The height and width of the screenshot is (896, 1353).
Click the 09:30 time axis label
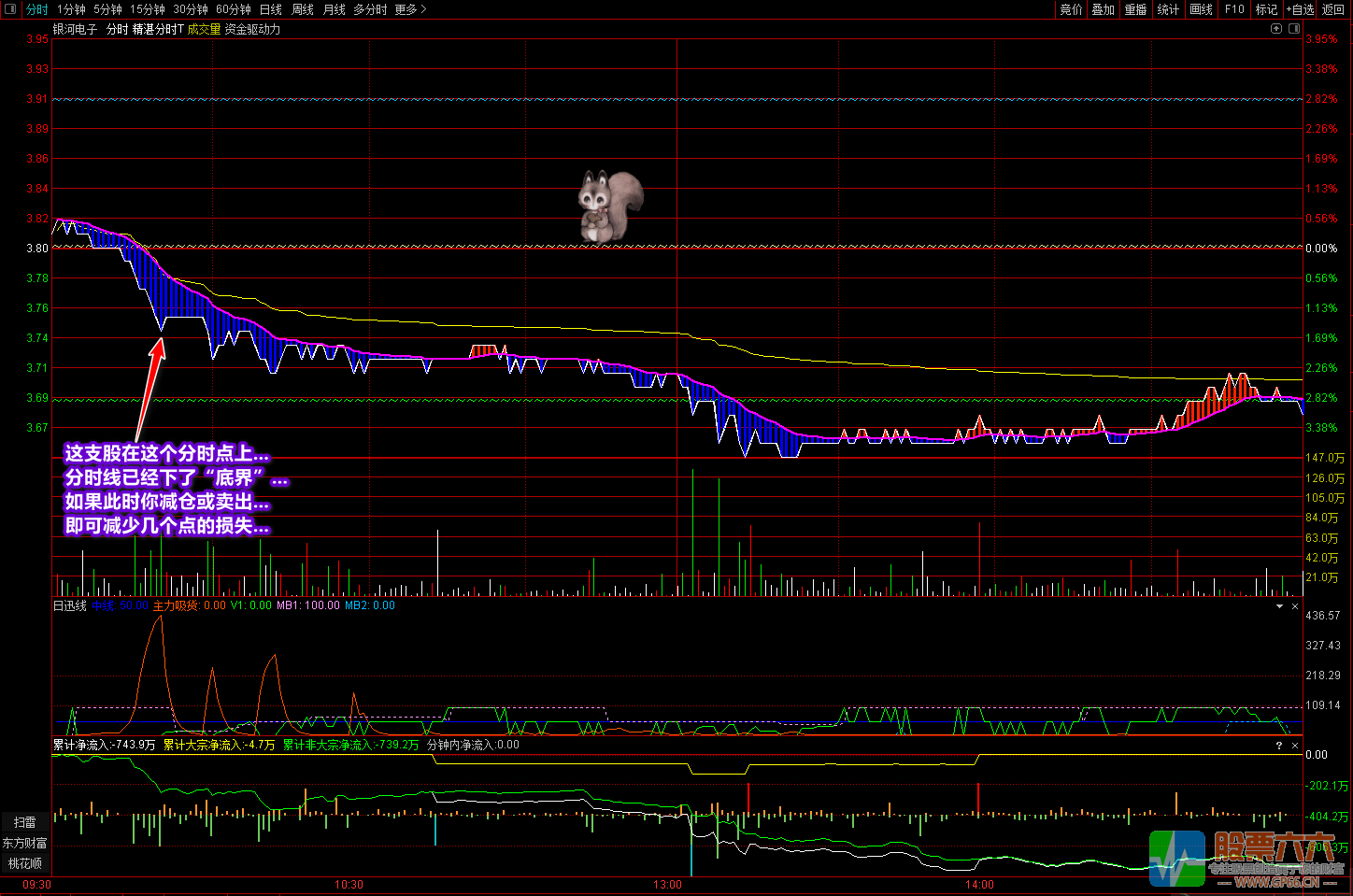tap(36, 884)
